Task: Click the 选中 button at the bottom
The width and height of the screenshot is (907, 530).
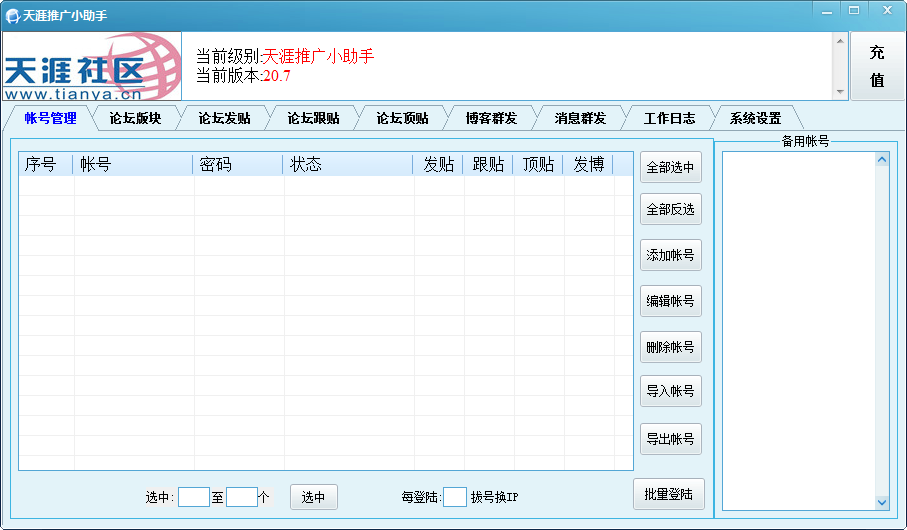Action: [314, 497]
